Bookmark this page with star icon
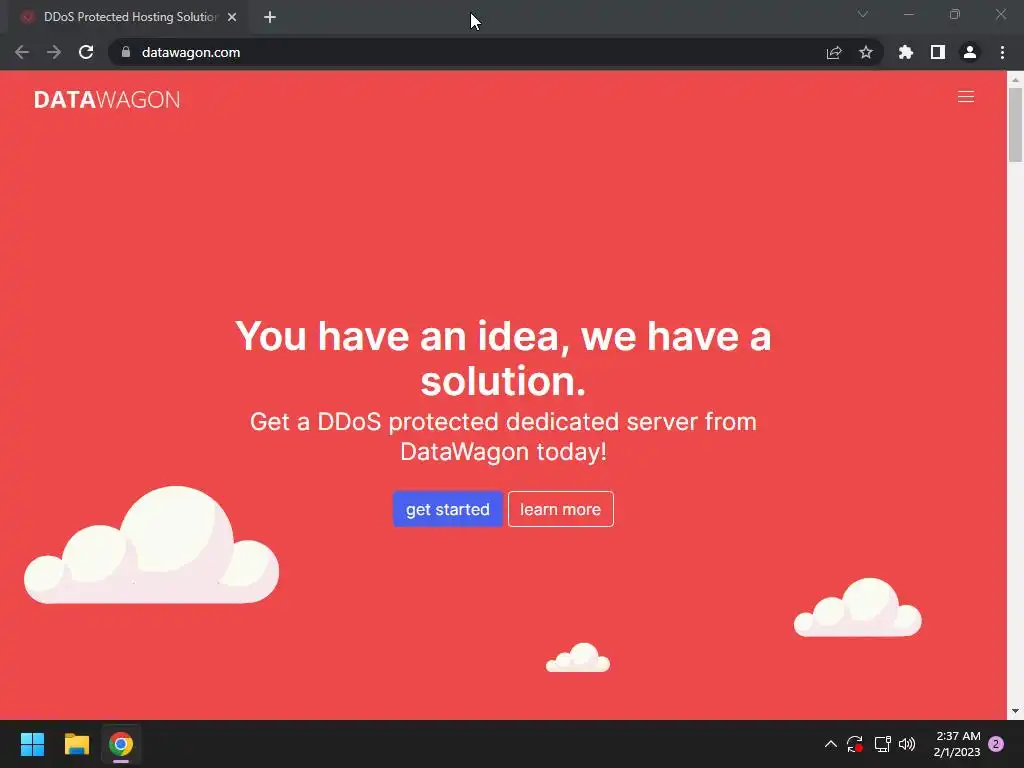The width and height of the screenshot is (1024, 768). point(865,52)
